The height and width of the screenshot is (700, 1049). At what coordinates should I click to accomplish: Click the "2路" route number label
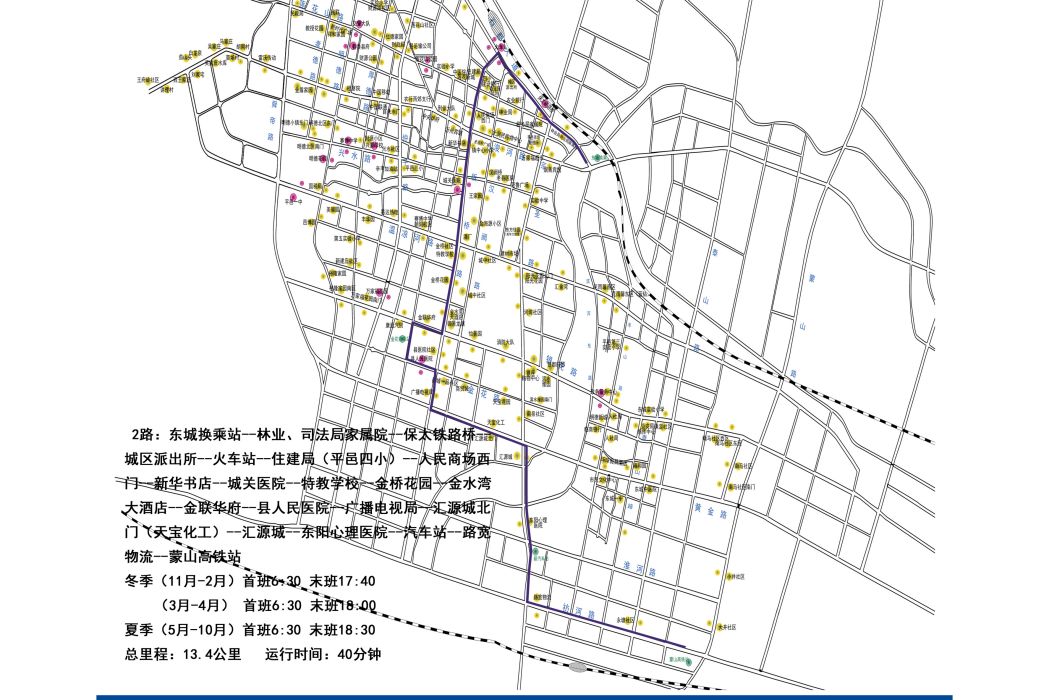[145, 435]
